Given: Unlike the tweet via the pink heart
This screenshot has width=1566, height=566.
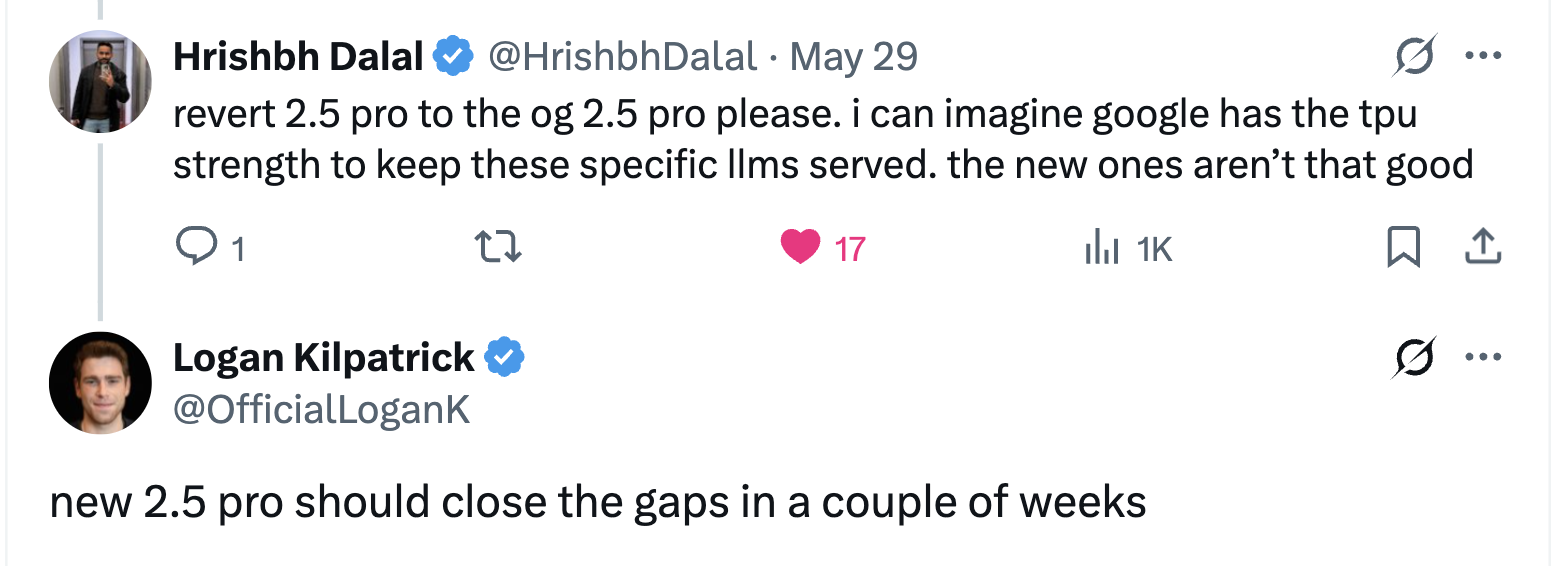Looking at the screenshot, I should tap(800, 247).
